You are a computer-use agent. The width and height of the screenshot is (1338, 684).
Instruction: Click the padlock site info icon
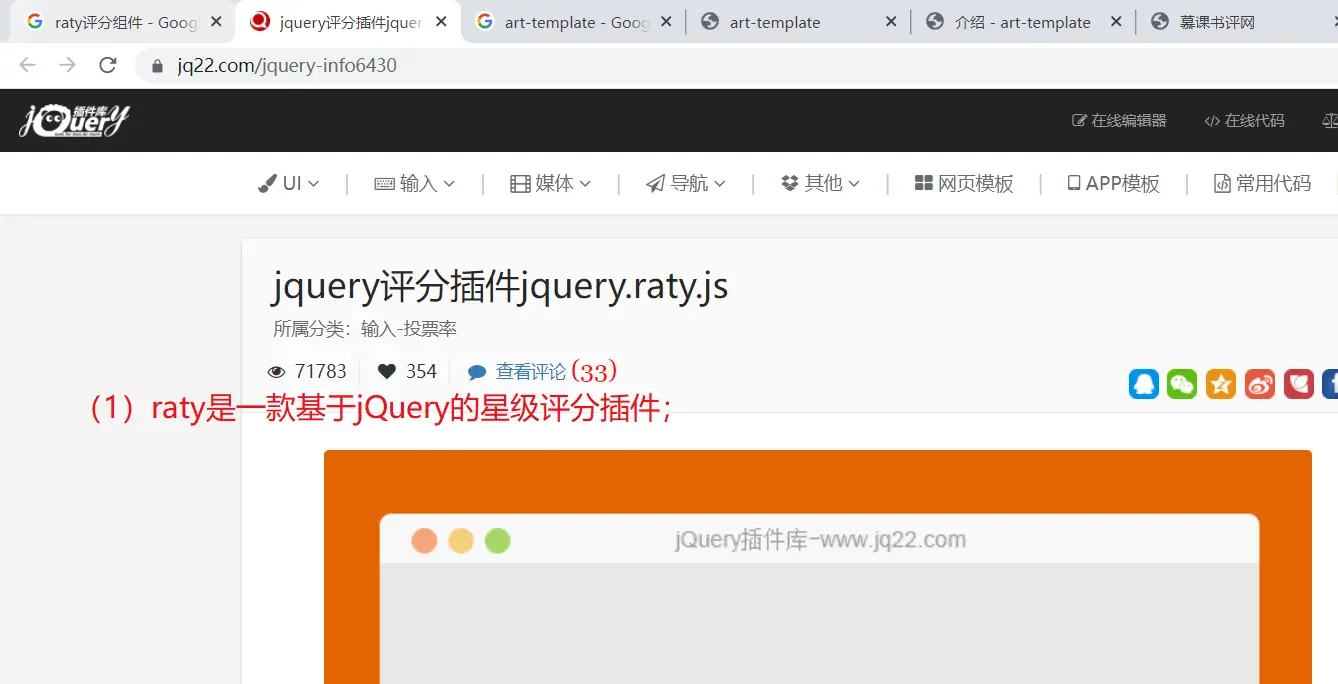pos(157,66)
